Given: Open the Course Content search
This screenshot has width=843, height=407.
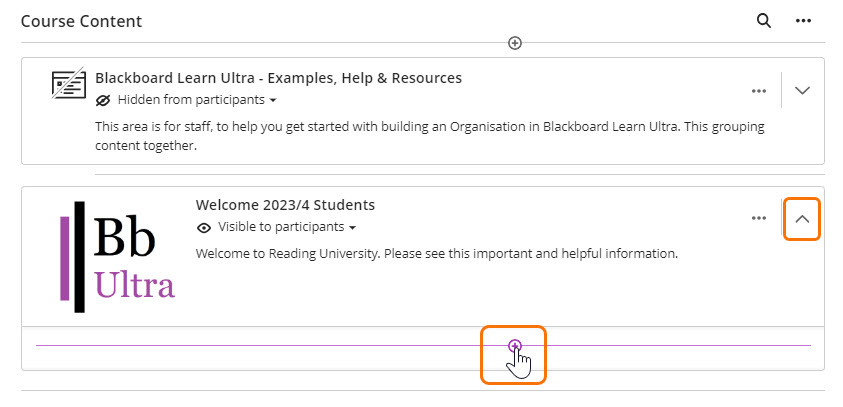Looking at the screenshot, I should coord(764,21).
